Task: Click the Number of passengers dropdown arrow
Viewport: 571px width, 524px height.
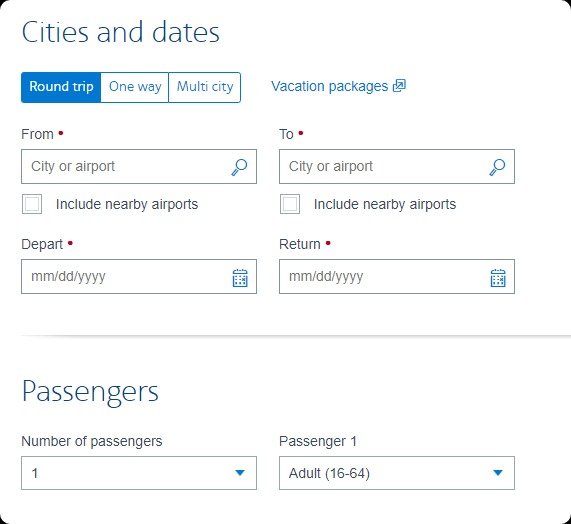Action: [x=240, y=473]
